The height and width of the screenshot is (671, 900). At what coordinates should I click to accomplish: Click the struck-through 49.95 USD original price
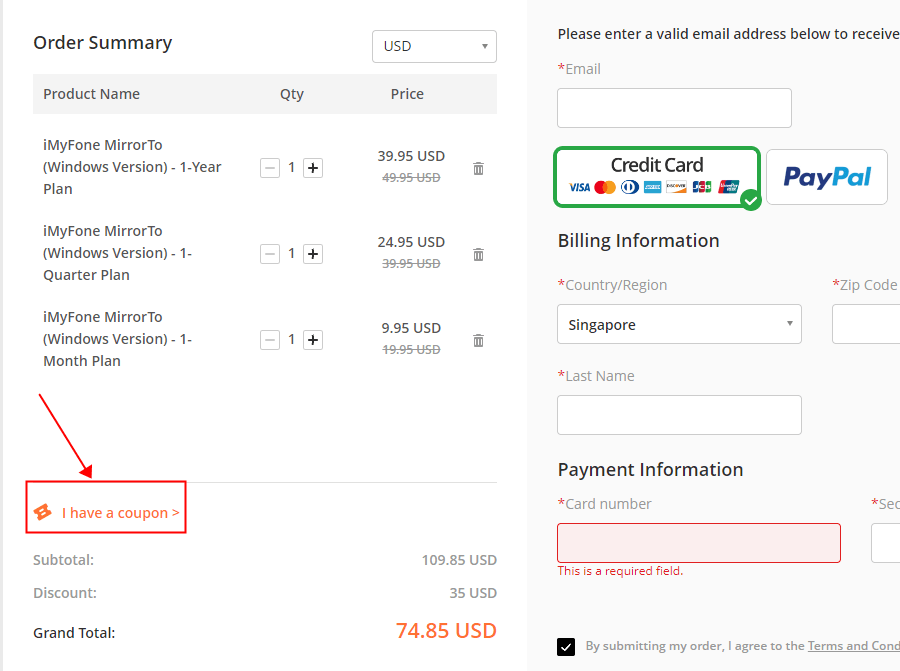[x=411, y=178]
